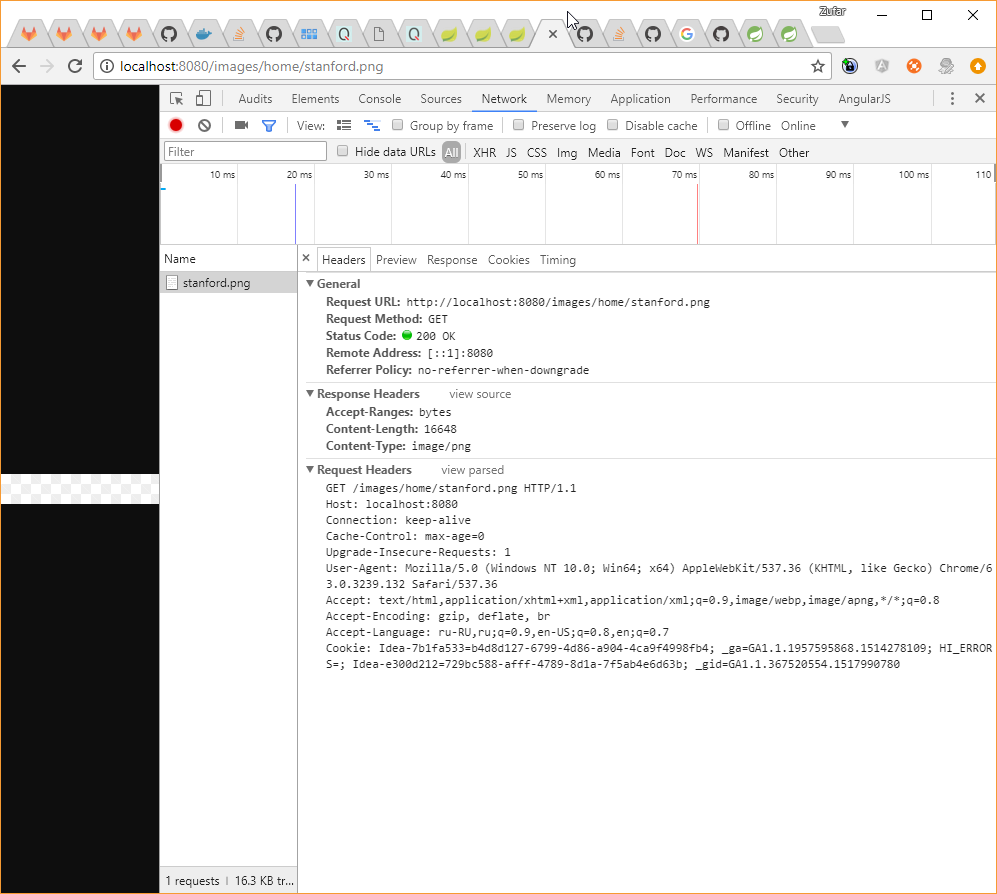Open a new browser tab
The height and width of the screenshot is (894, 997).
pos(828,34)
